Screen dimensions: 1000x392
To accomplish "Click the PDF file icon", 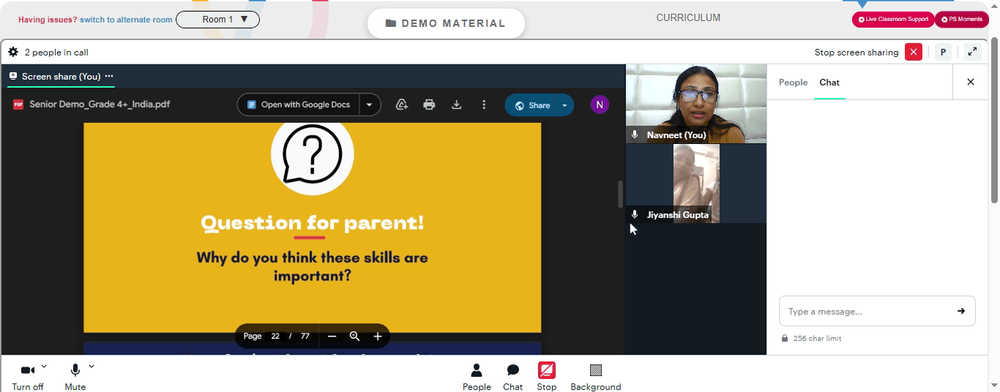I will [18, 105].
